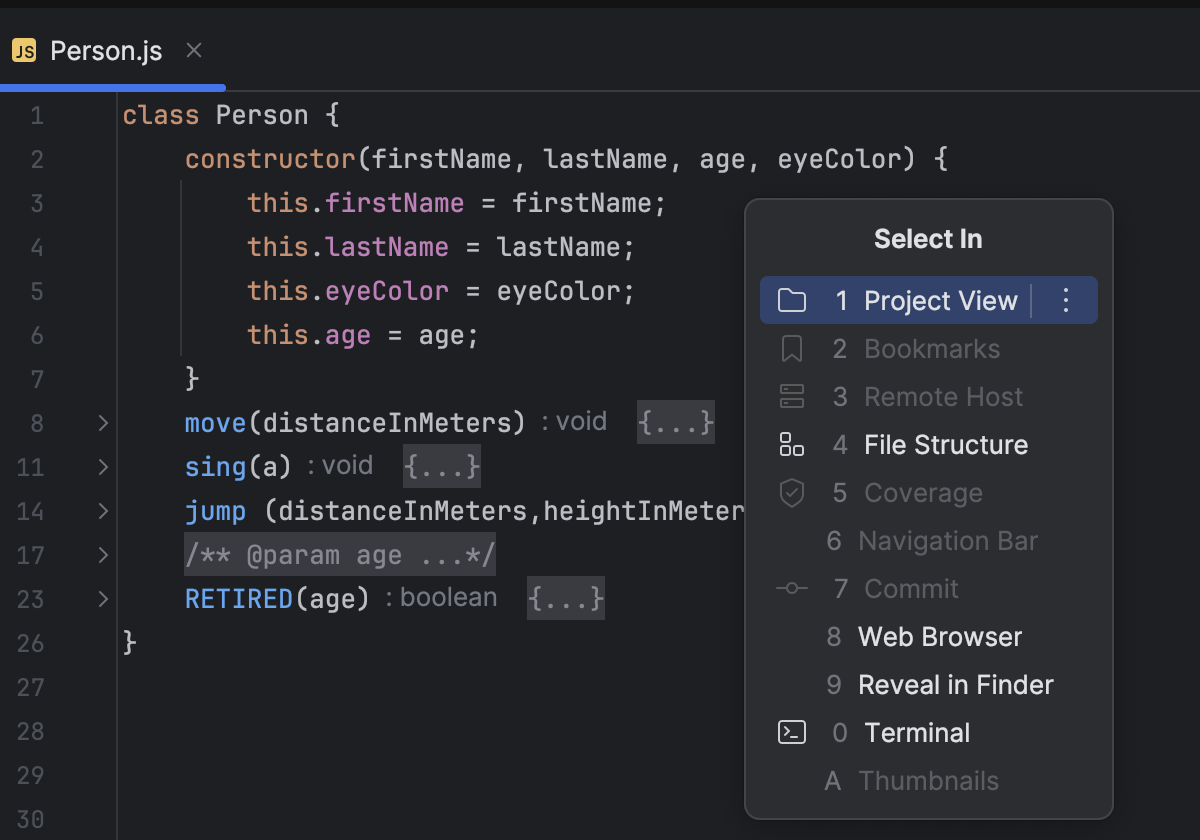Expand the move method fold arrow
The height and width of the screenshot is (840, 1200).
tap(101, 422)
